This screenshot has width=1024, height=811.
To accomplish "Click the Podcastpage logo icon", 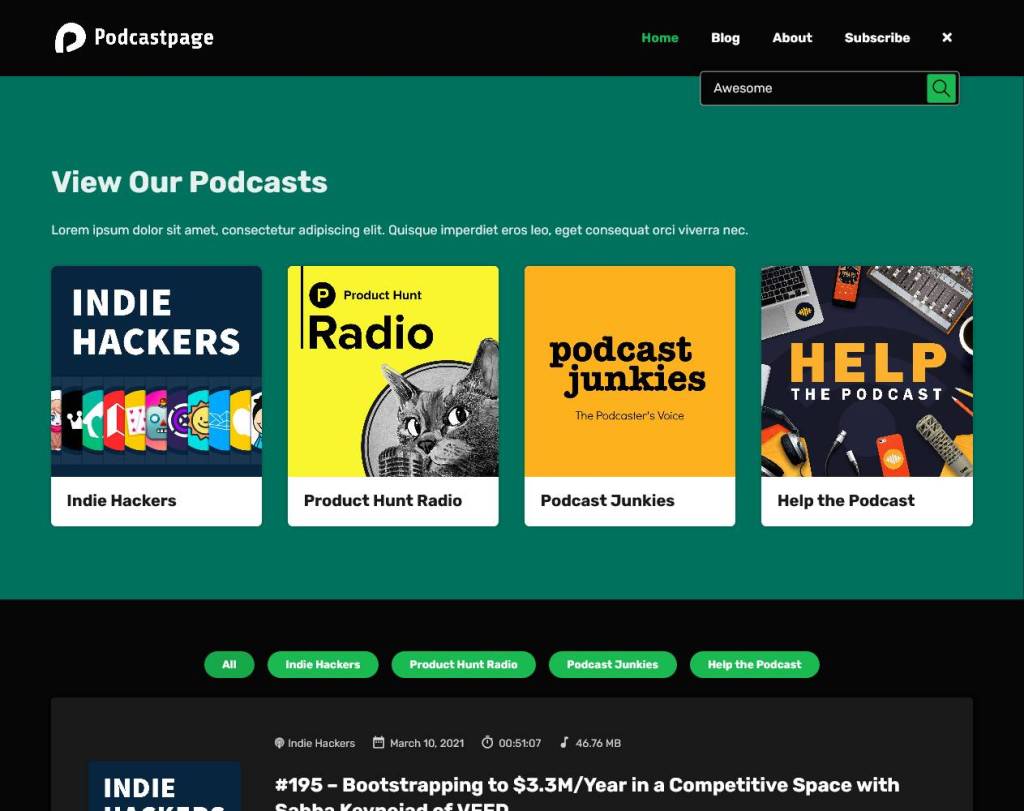I will [70, 38].
